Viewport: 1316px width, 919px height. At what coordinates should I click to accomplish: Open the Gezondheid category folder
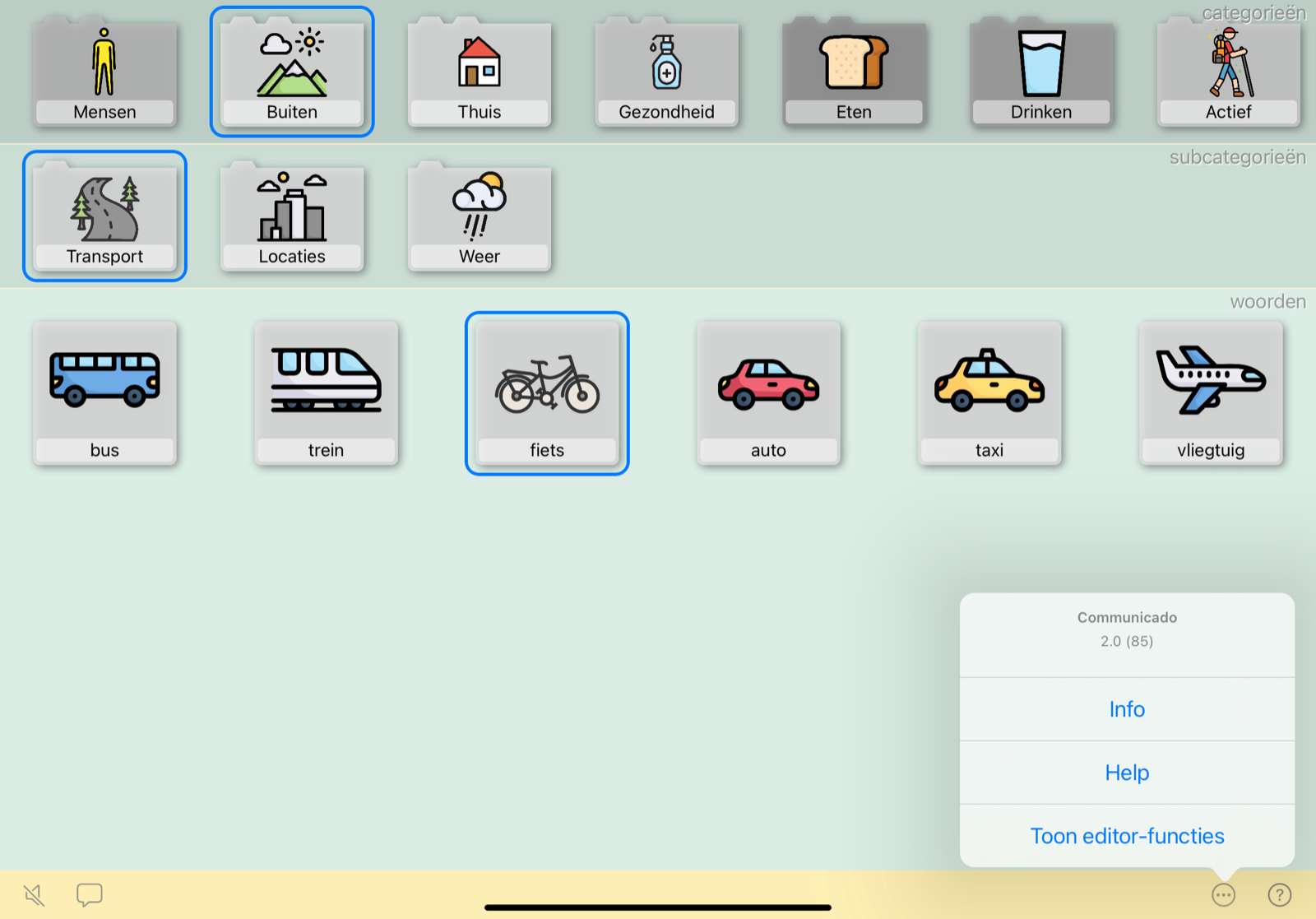pyautogui.click(x=666, y=73)
